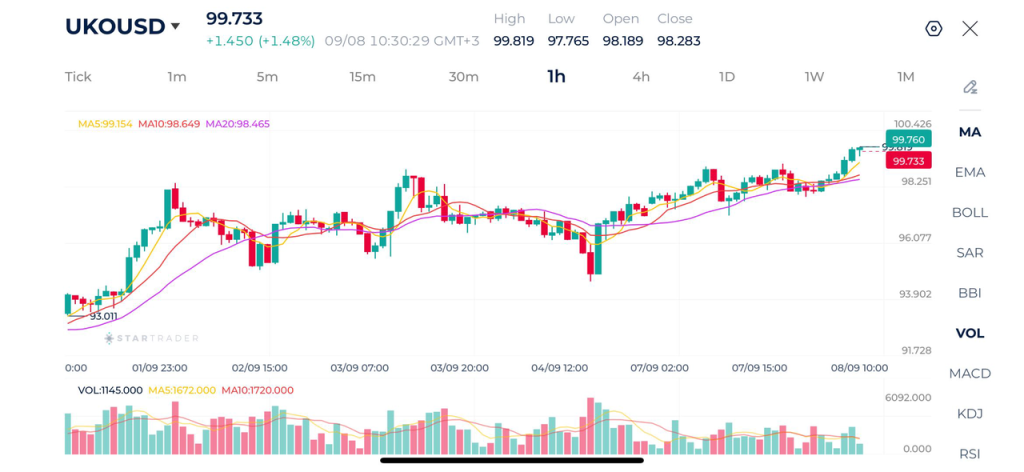The height and width of the screenshot is (472, 1024).
Task: Close the chart with the X icon
Action: click(970, 29)
